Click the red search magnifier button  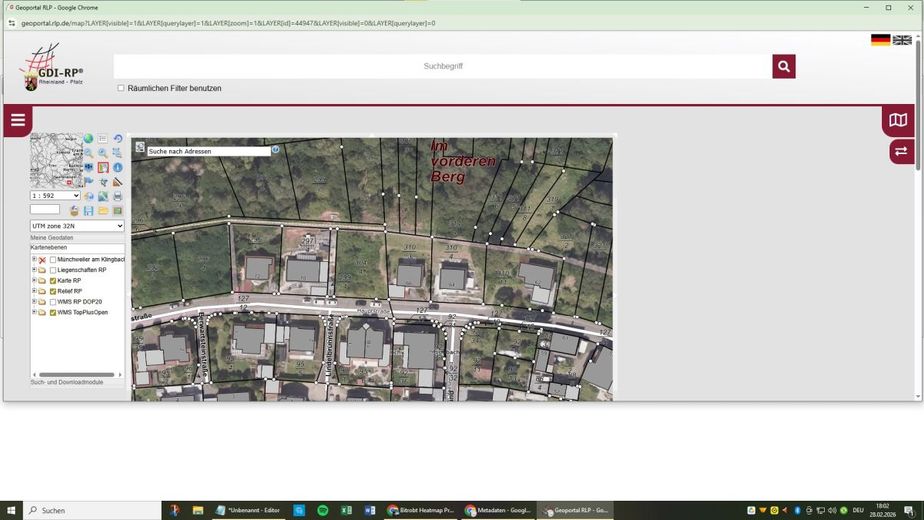[x=784, y=67]
